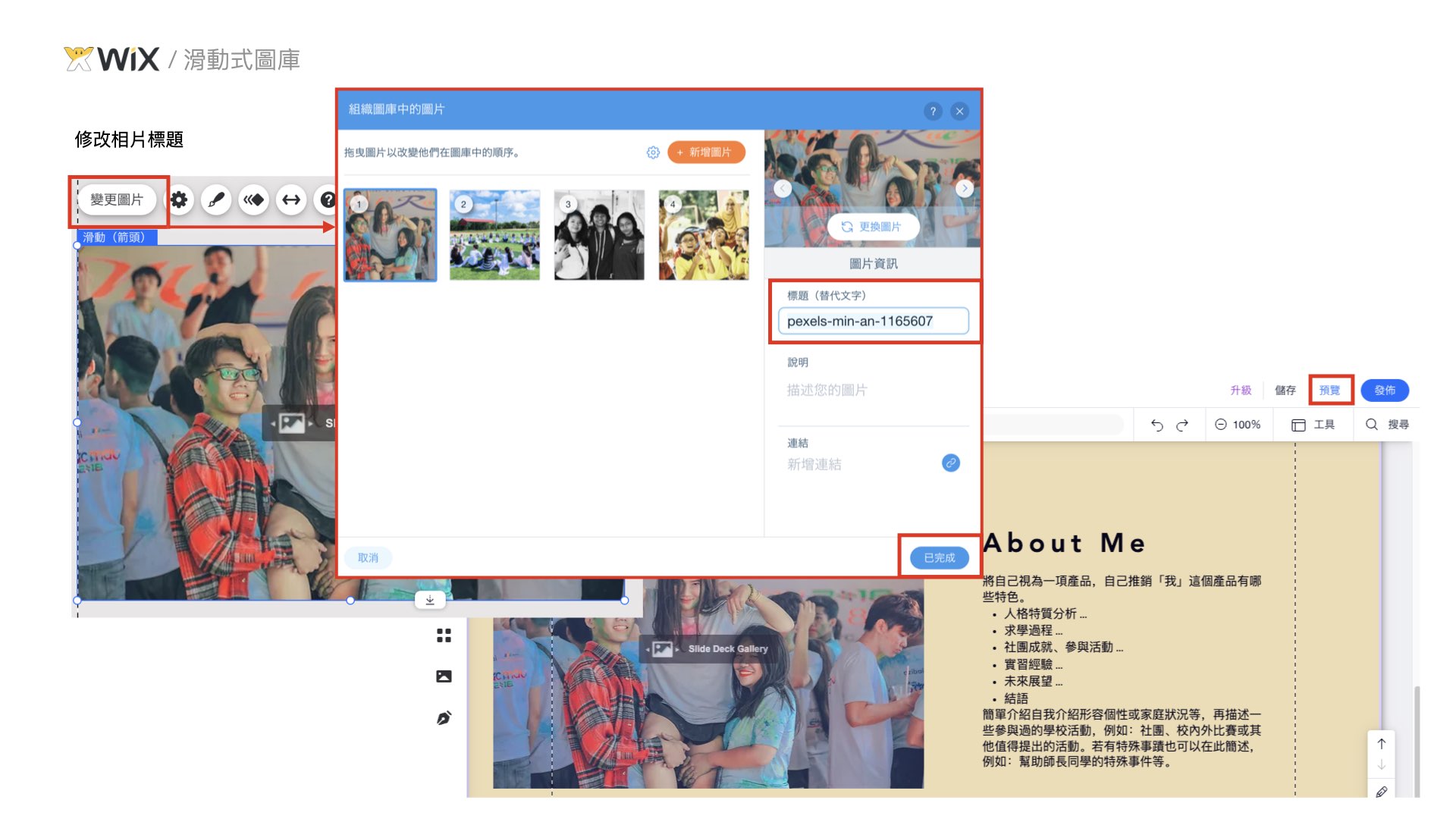Viewport: 1456px width, 819px height.
Task: Click the design paintbrush icon
Action: (x=216, y=199)
